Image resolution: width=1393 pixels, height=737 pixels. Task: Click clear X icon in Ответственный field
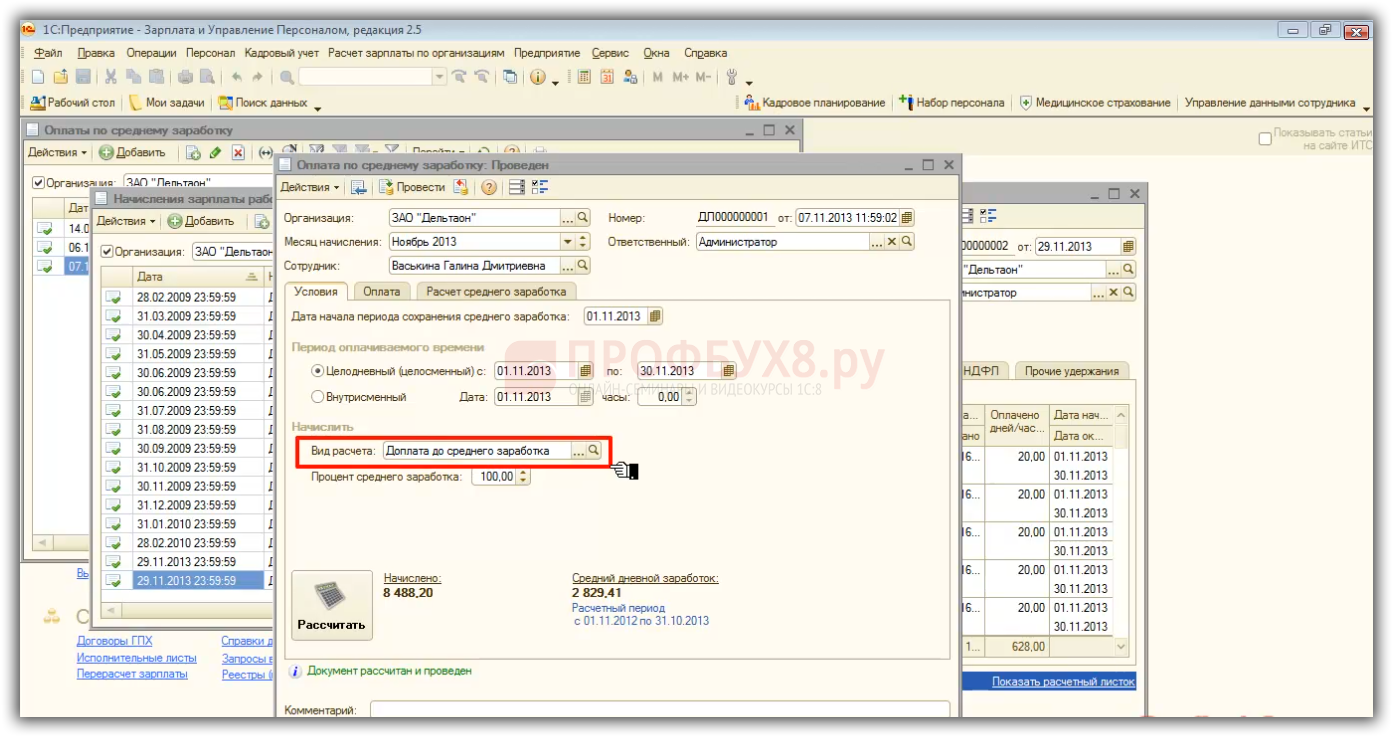click(x=892, y=242)
